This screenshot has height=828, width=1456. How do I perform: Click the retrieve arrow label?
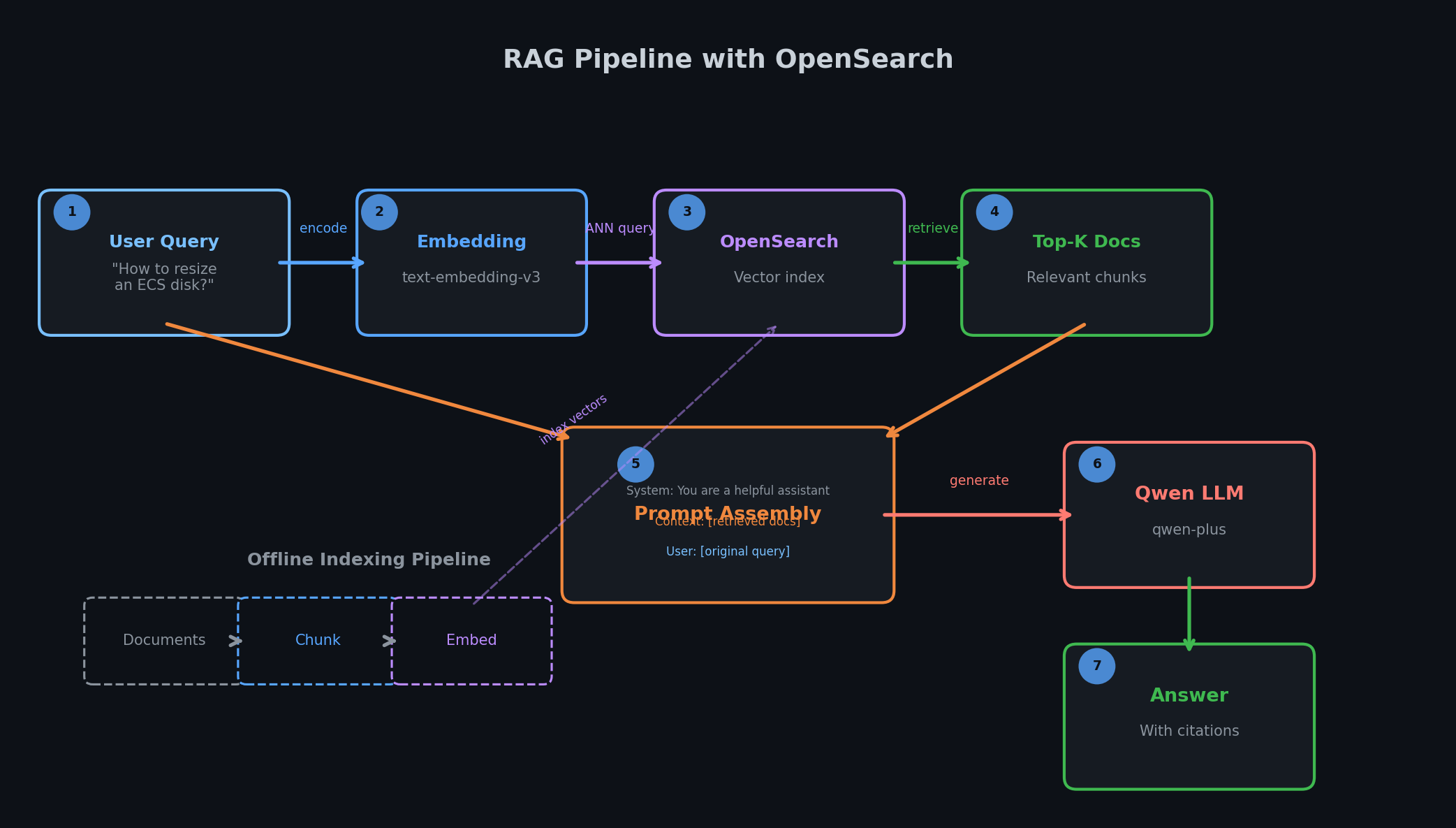pos(933,228)
